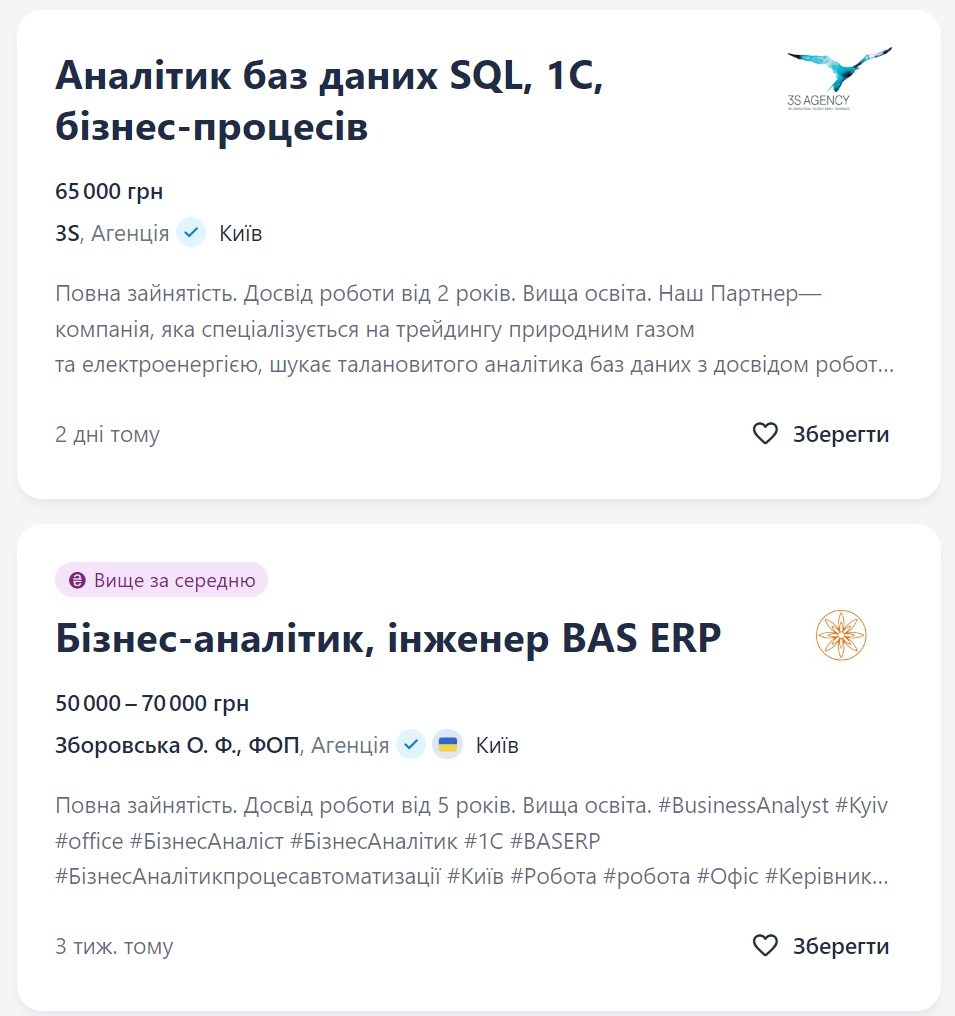This screenshot has width=955, height=1016.
Task: Click the posting date 2 дні тому
Action: (107, 433)
